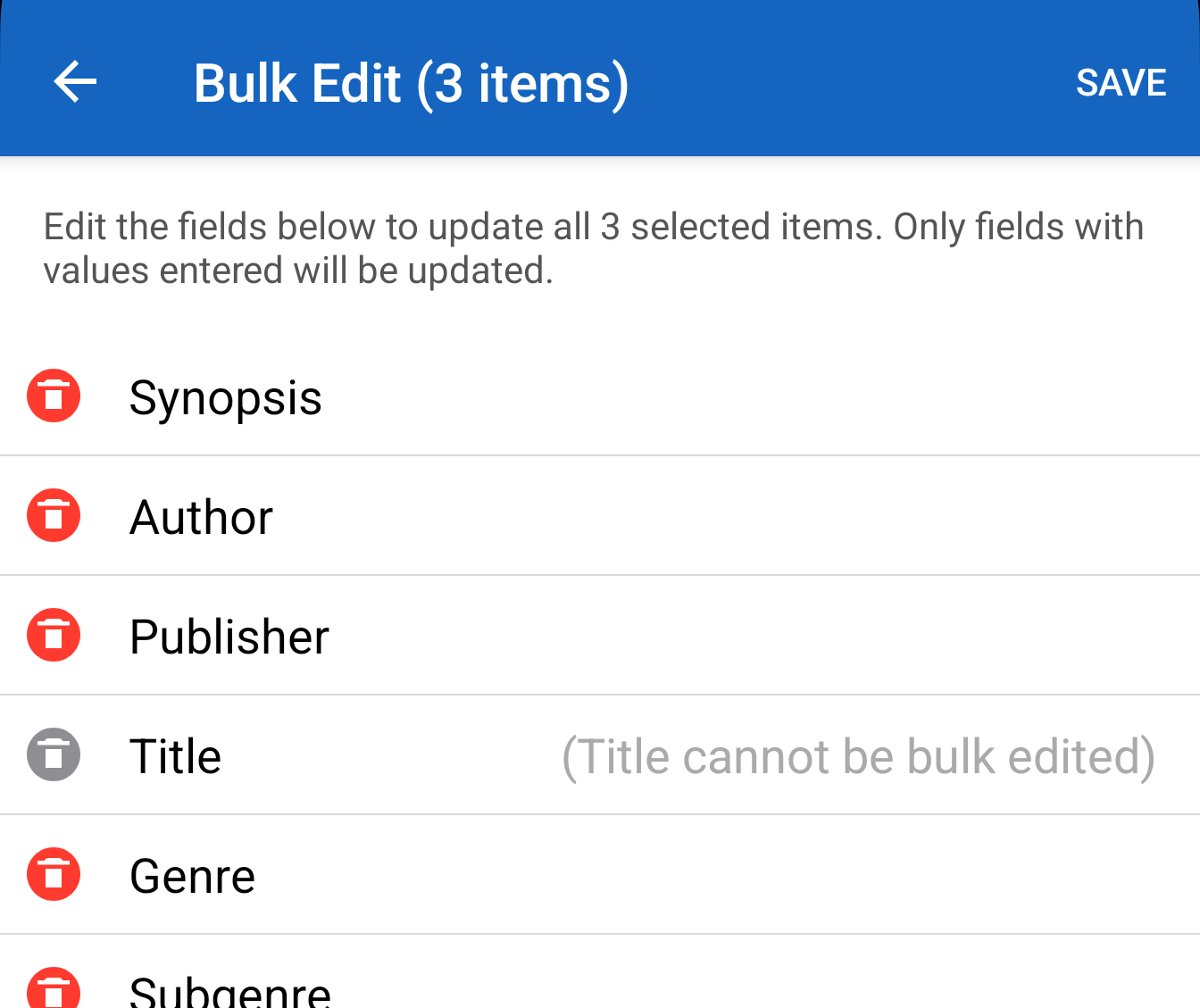Select the Title field row
Viewport: 1200px width, 1008px height.
coord(175,756)
